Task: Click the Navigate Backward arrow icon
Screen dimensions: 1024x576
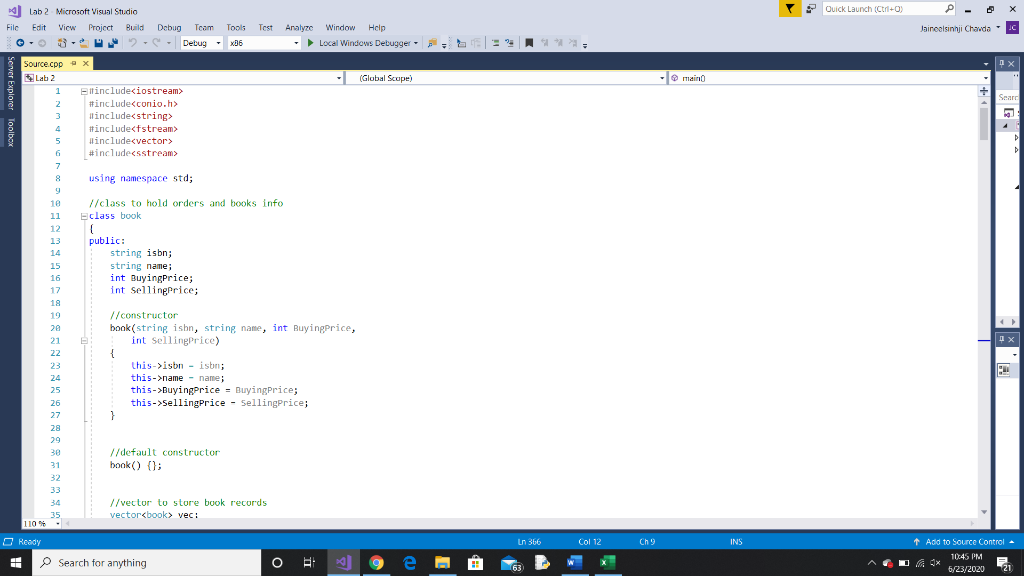Action: [20, 43]
